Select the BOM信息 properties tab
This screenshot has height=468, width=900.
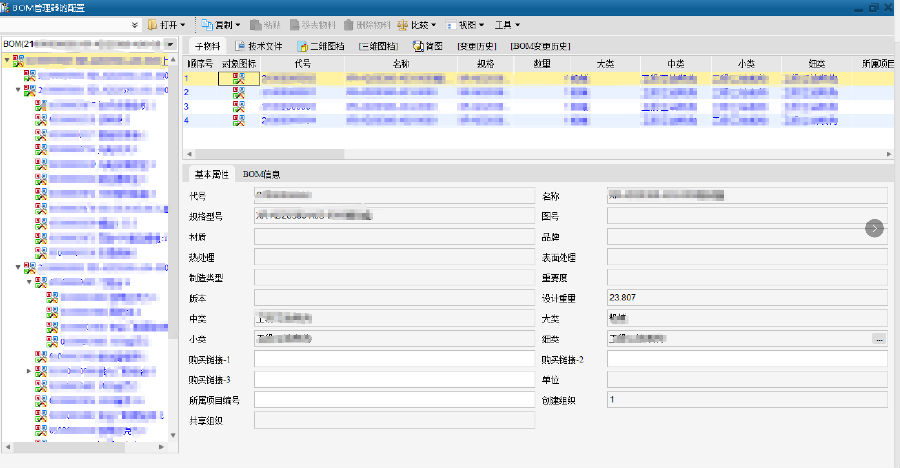[x=262, y=174]
